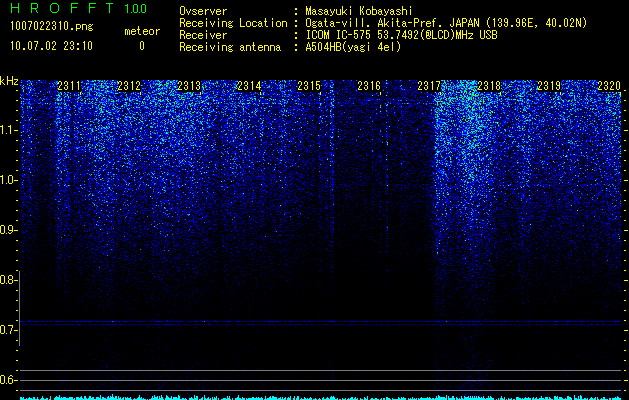Viewport: 629px width, 400px height.
Task: Click the Receiver field label
Action: click(203, 35)
